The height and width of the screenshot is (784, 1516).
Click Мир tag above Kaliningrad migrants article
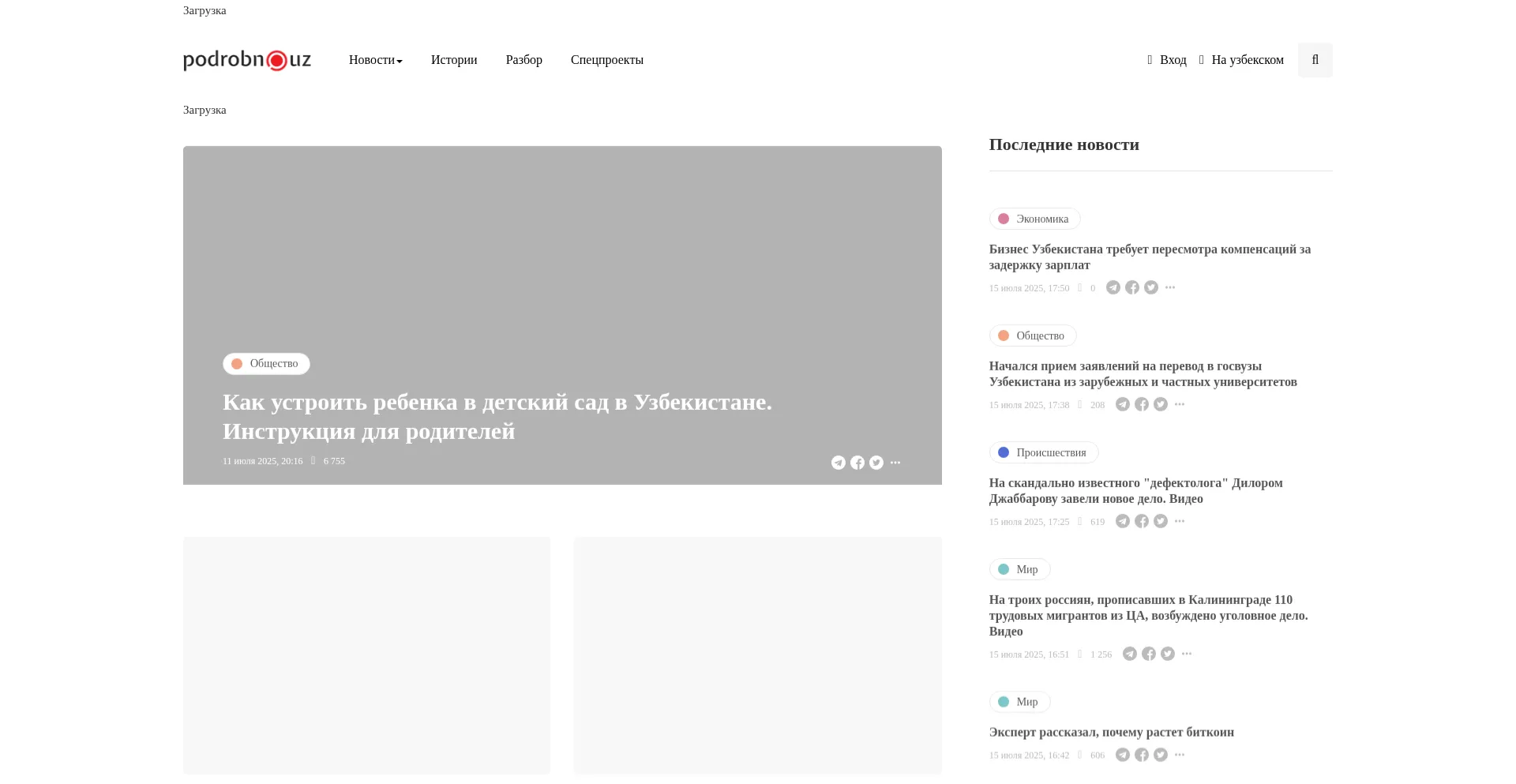pos(1019,569)
